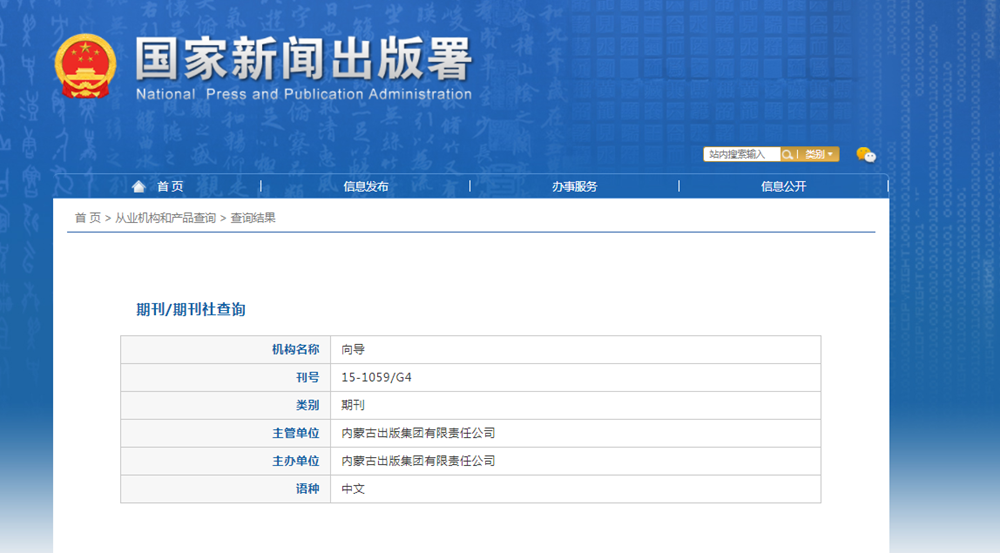Click the 类别 table label cell
The width and height of the screenshot is (1000, 553).
pos(226,405)
